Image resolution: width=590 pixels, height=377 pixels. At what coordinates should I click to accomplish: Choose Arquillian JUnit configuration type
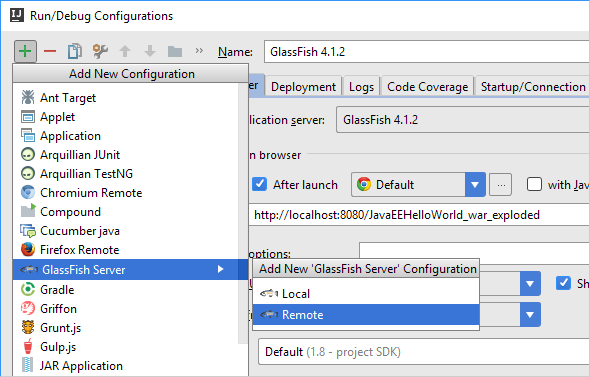coord(126,155)
